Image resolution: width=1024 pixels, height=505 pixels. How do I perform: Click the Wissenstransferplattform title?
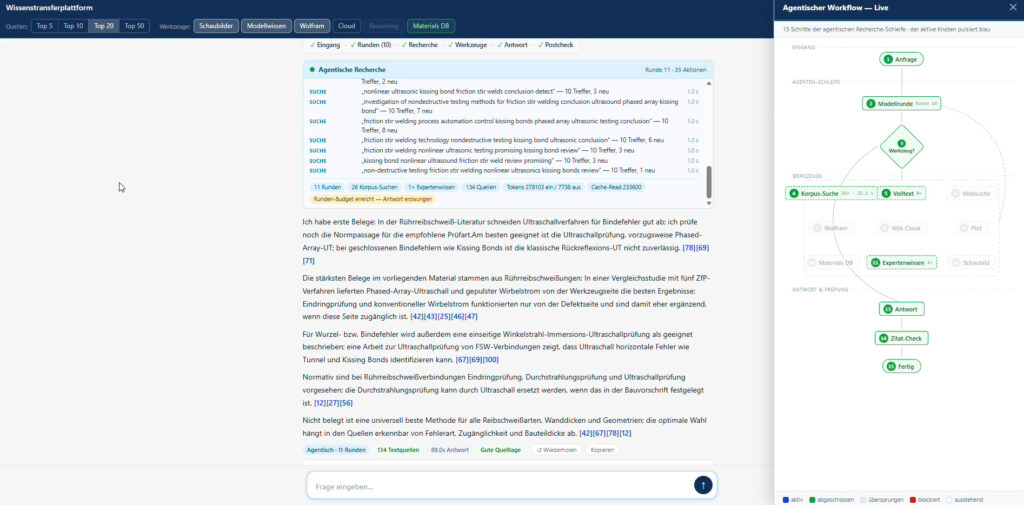(x=49, y=8)
